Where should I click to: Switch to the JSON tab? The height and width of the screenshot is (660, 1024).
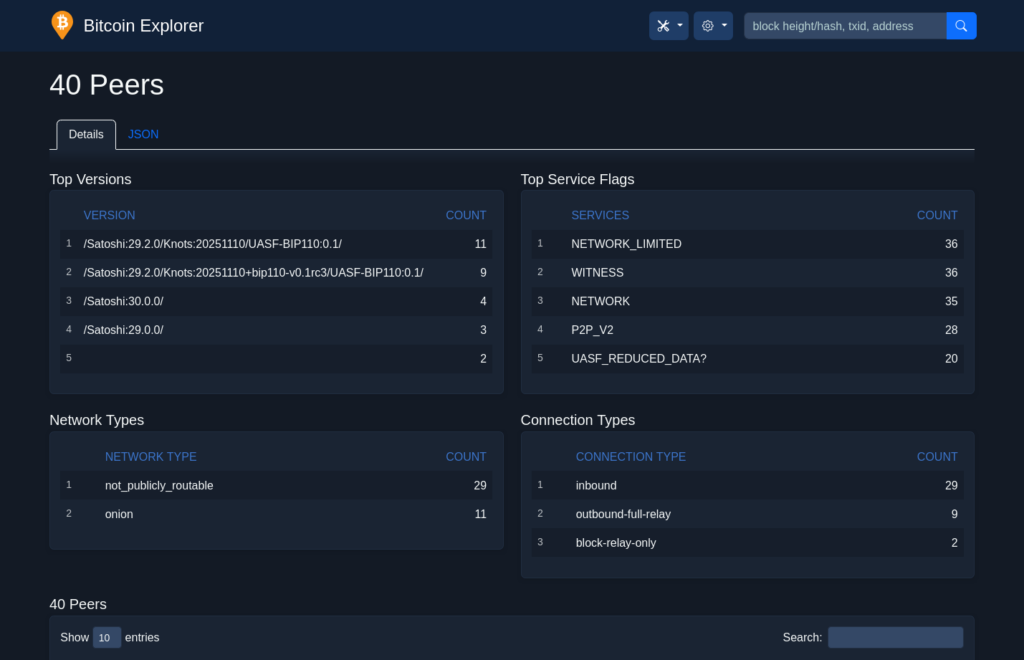[143, 134]
